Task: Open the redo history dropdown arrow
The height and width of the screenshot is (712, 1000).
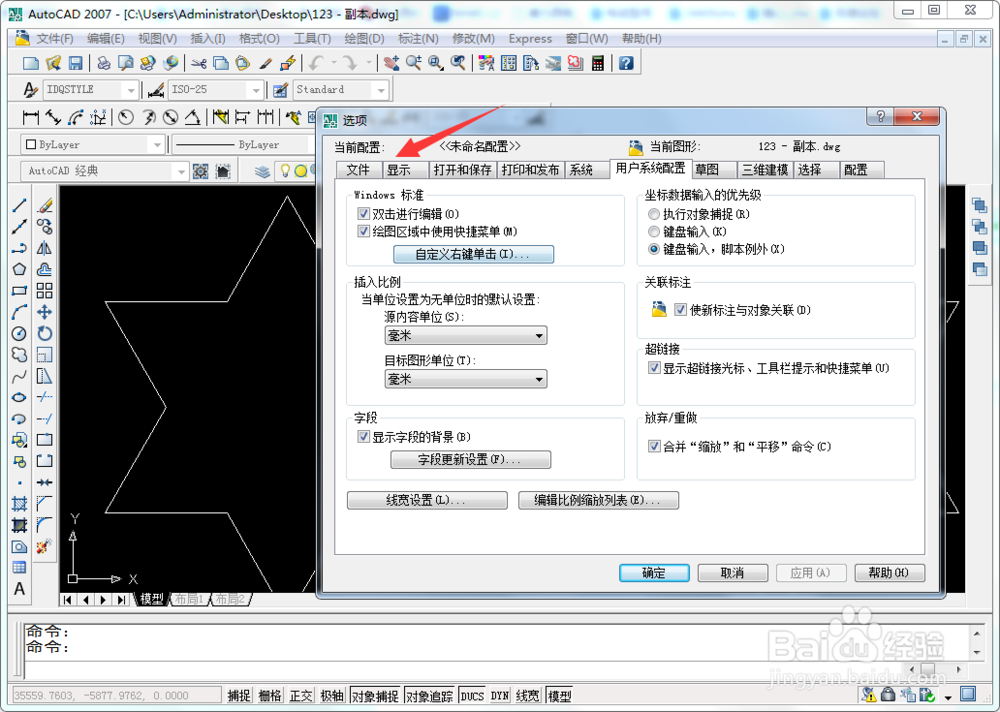Action: (369, 63)
